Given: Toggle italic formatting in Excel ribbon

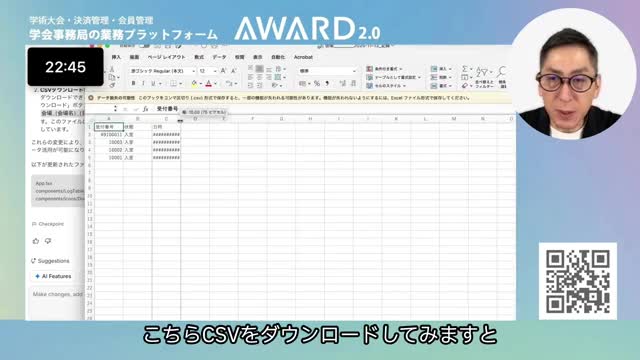Looking at the screenshot, I should pos(143,84).
